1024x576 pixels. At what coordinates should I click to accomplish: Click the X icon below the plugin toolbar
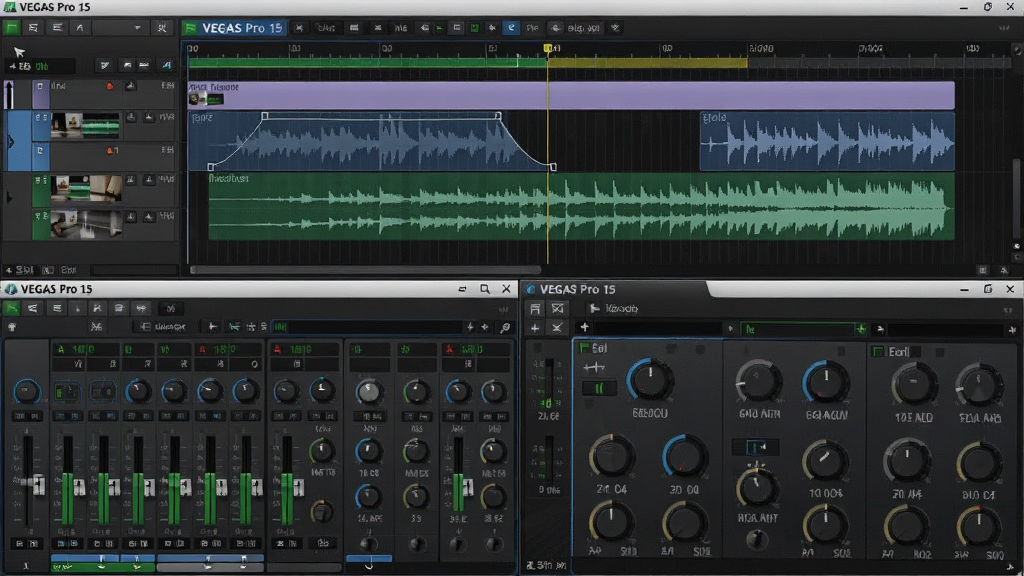[557, 328]
